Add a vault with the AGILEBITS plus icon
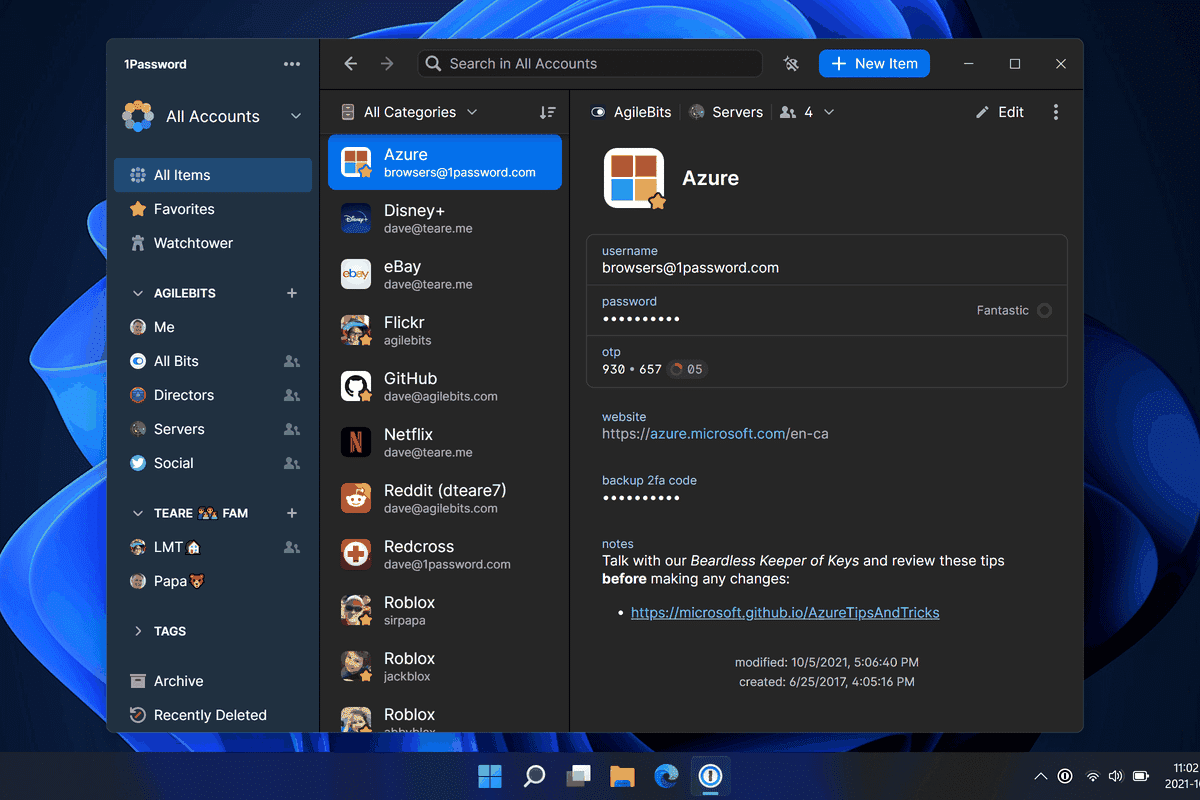The width and height of the screenshot is (1200, 800). [x=292, y=293]
